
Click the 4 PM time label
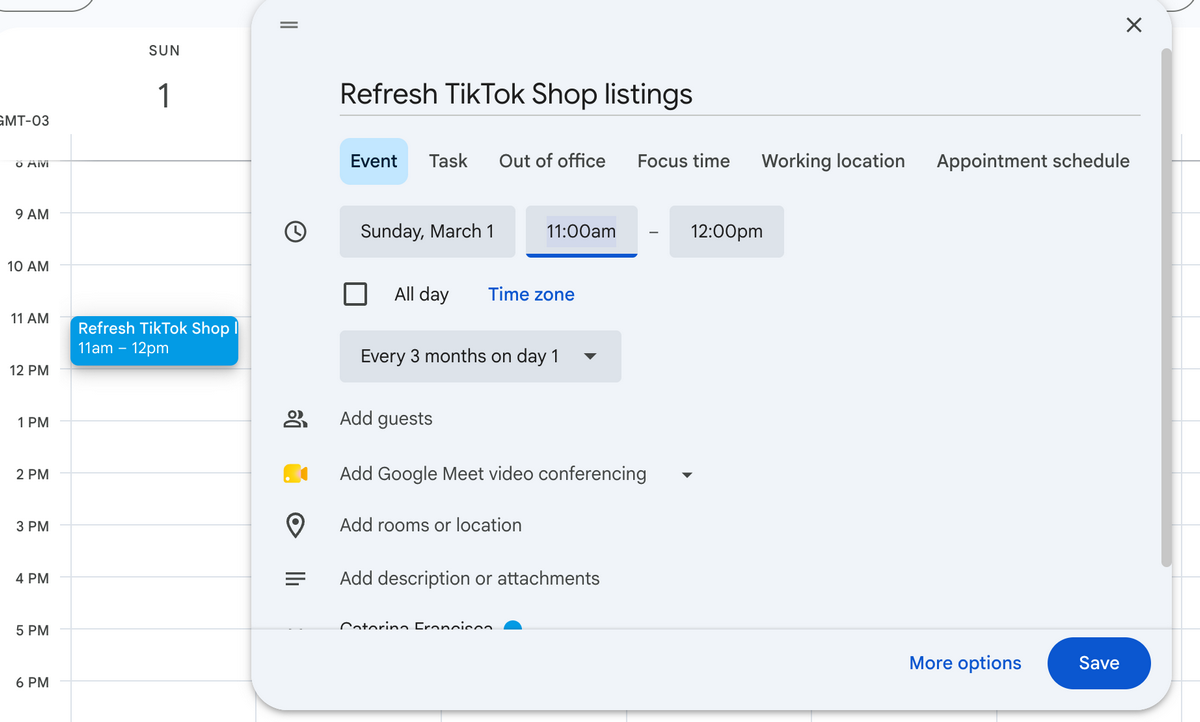pyautogui.click(x=32, y=578)
